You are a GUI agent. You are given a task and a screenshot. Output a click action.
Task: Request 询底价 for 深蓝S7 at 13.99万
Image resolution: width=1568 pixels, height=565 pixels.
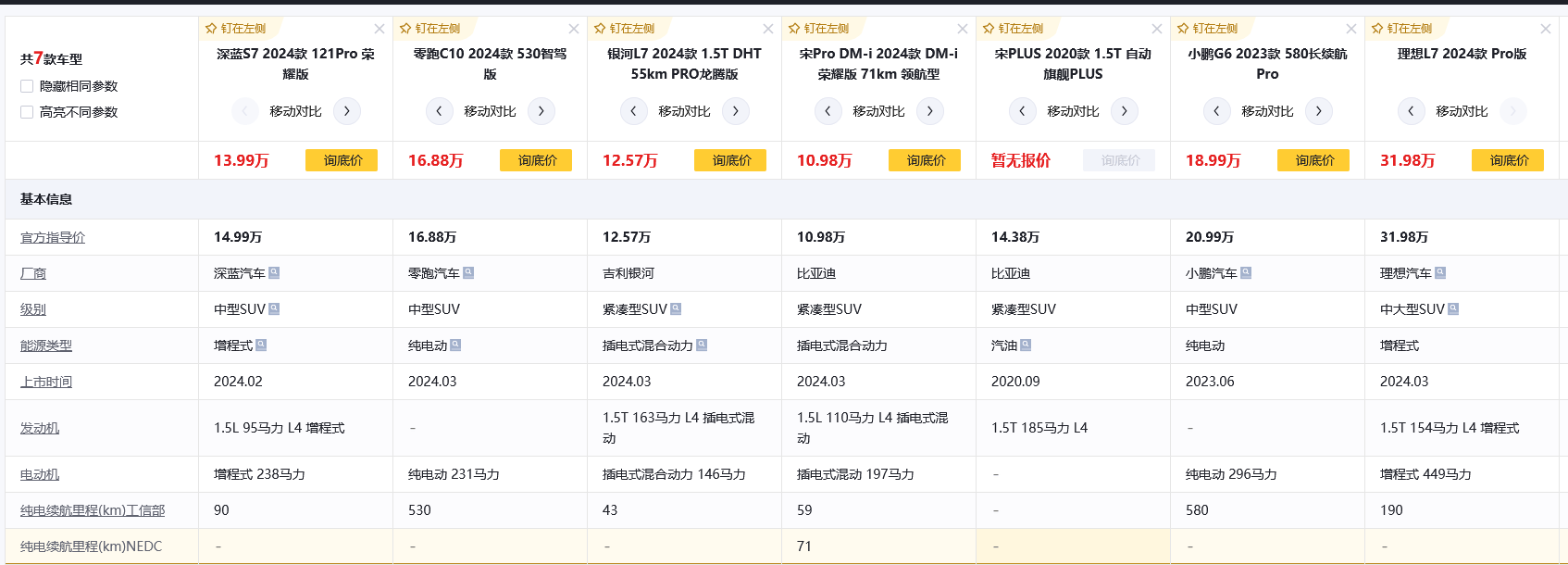click(x=342, y=160)
